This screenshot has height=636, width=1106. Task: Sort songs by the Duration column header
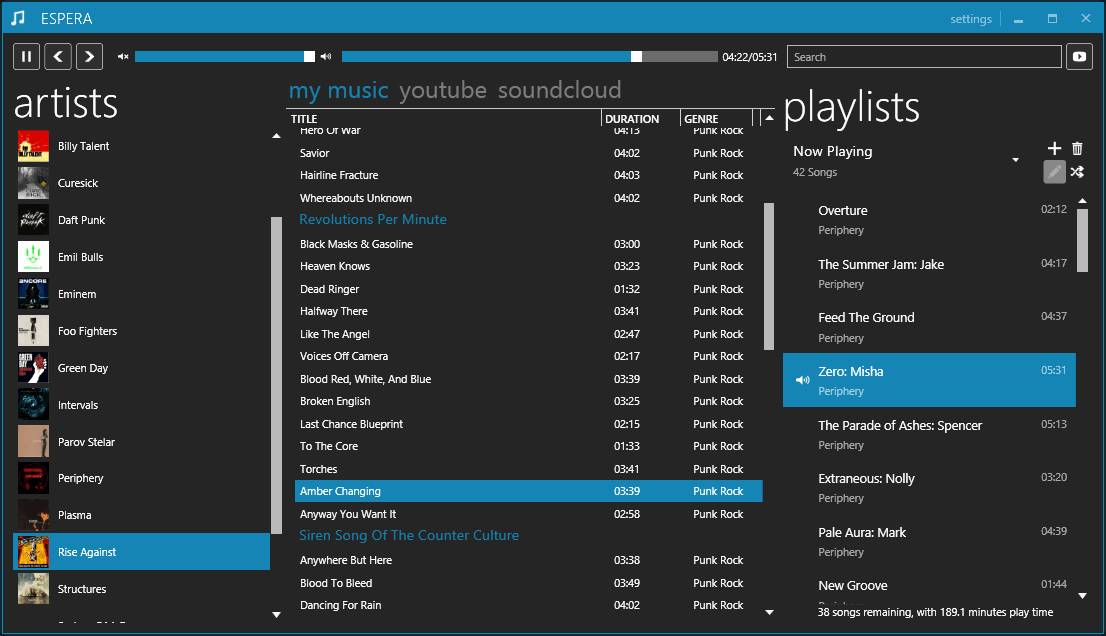[632, 119]
